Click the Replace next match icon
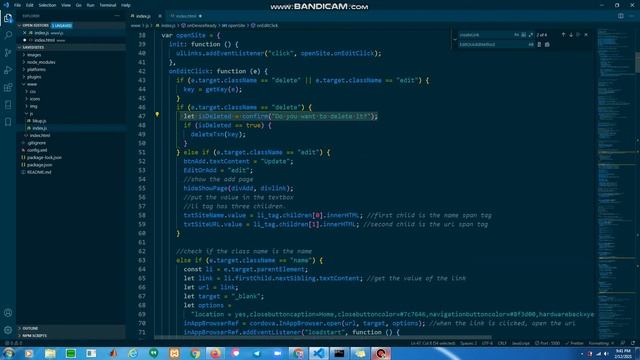Viewport: 640px width, 360px height. (540, 44)
